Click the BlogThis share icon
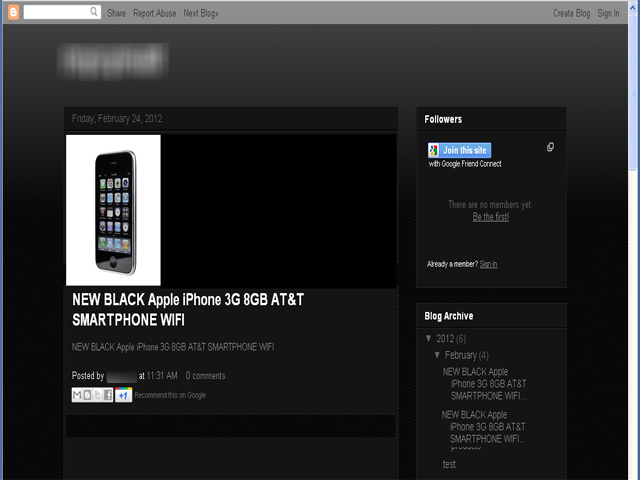The image size is (640, 480). click(x=87, y=395)
